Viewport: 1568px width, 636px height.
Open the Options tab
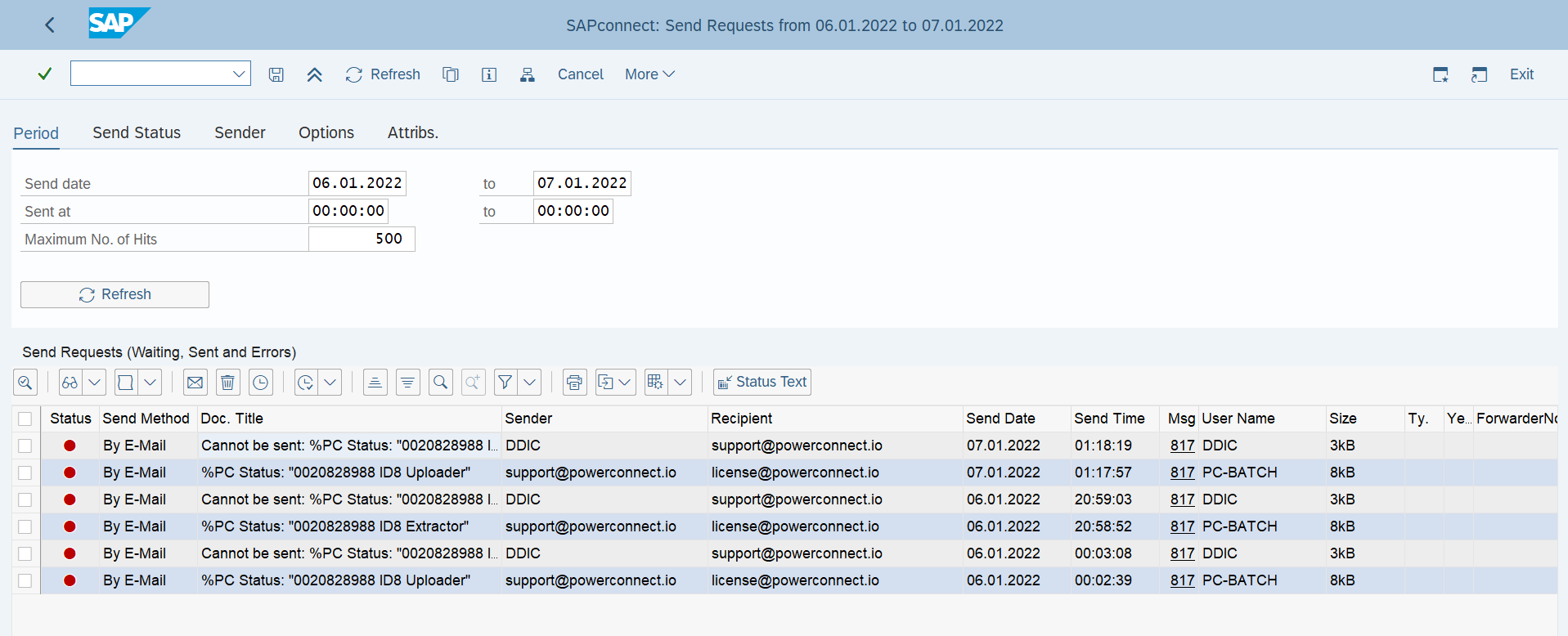[326, 132]
